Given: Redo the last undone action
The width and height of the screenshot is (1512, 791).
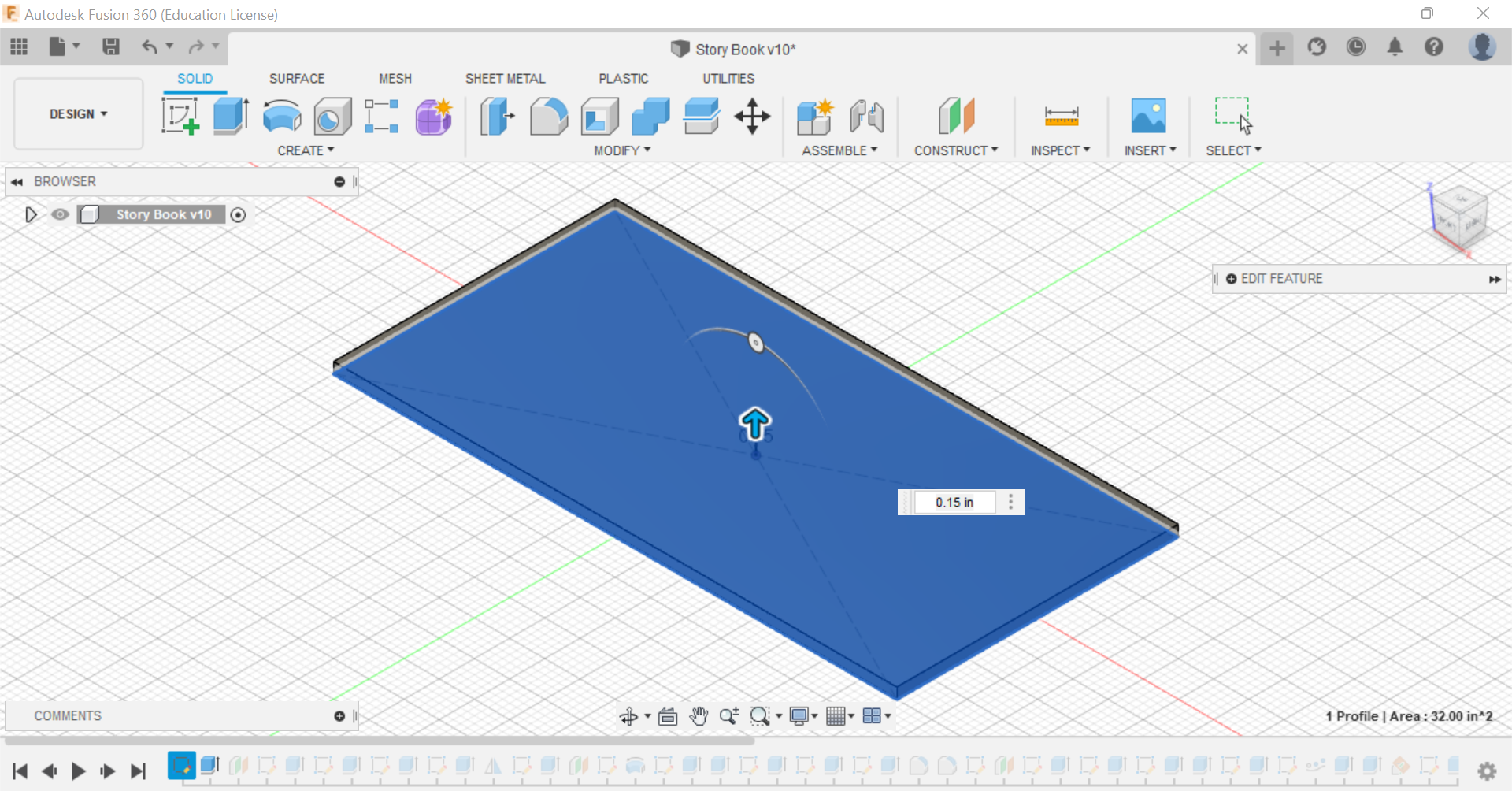Looking at the screenshot, I should pyautogui.click(x=196, y=47).
